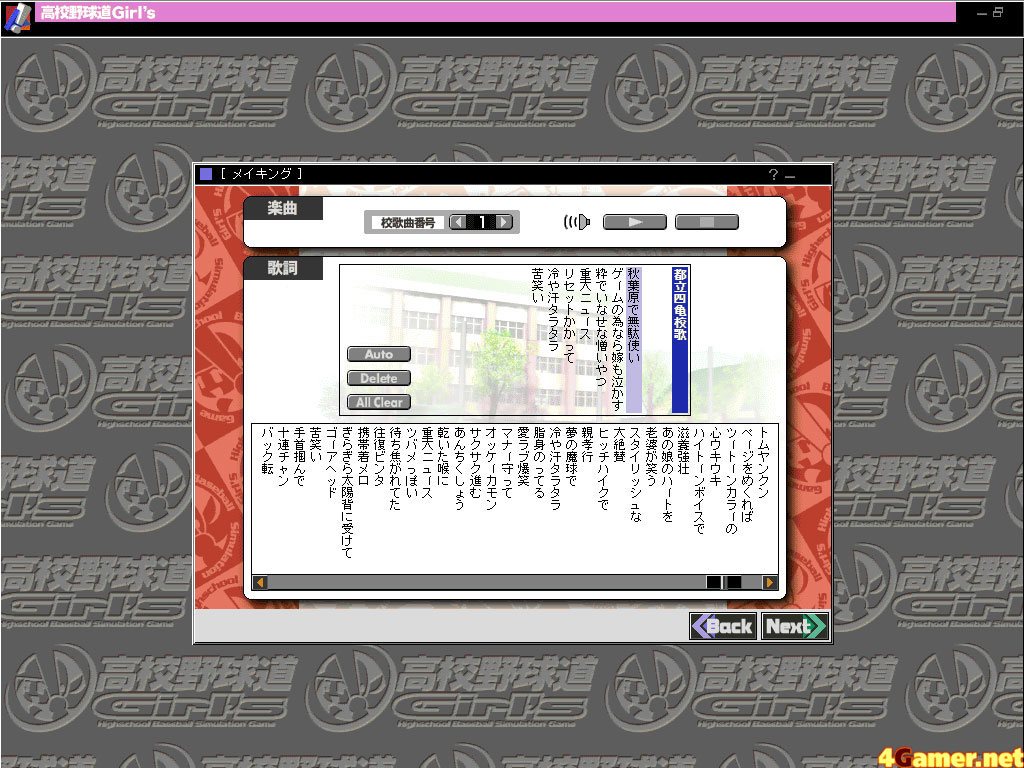
Task: Choose phrase ツートーンカラーの from the list
Action: pos(732,480)
